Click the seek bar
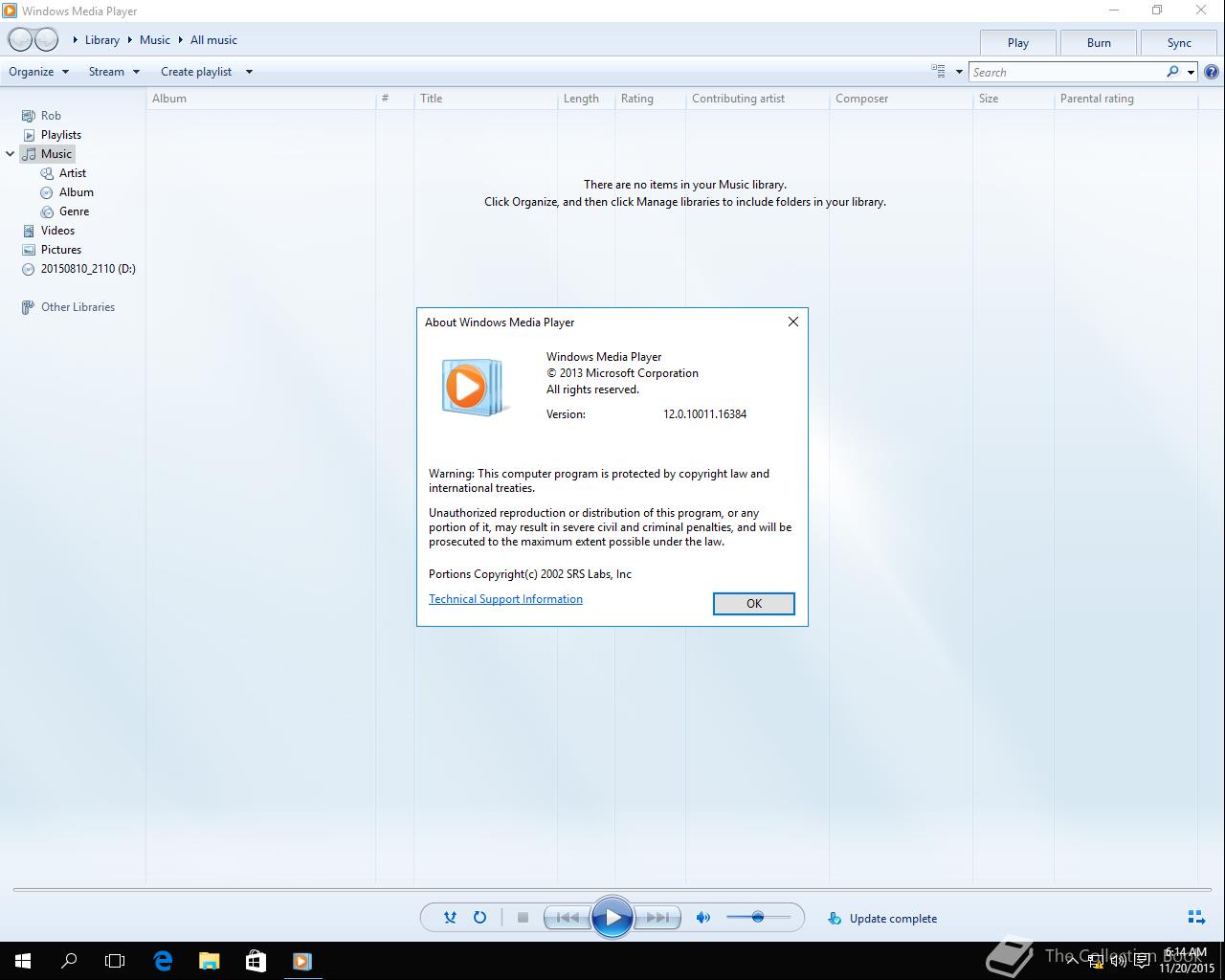Image resolution: width=1225 pixels, height=980 pixels. click(x=612, y=891)
